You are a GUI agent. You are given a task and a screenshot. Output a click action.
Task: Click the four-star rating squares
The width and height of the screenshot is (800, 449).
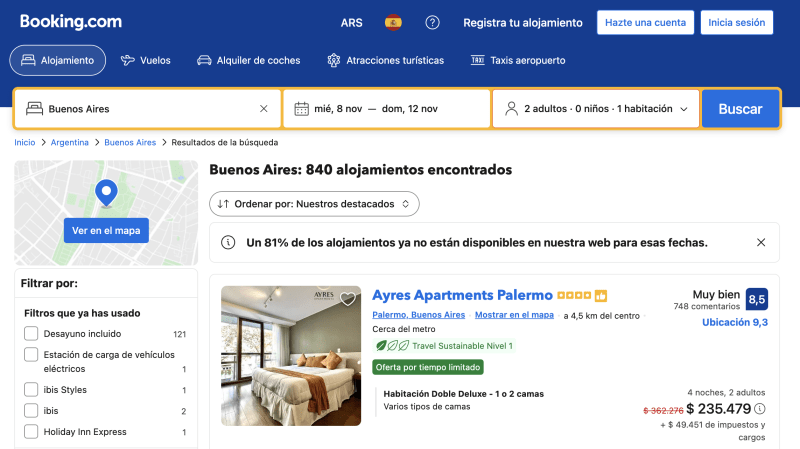coord(574,295)
